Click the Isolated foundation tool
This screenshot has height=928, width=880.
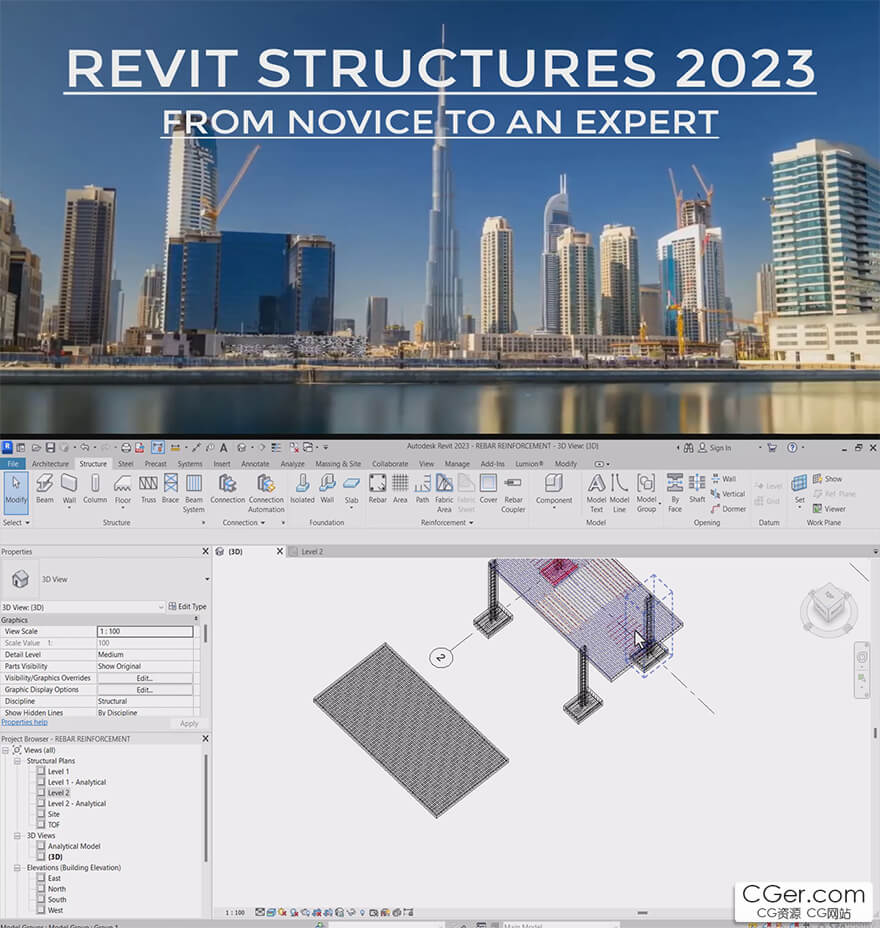(302, 488)
